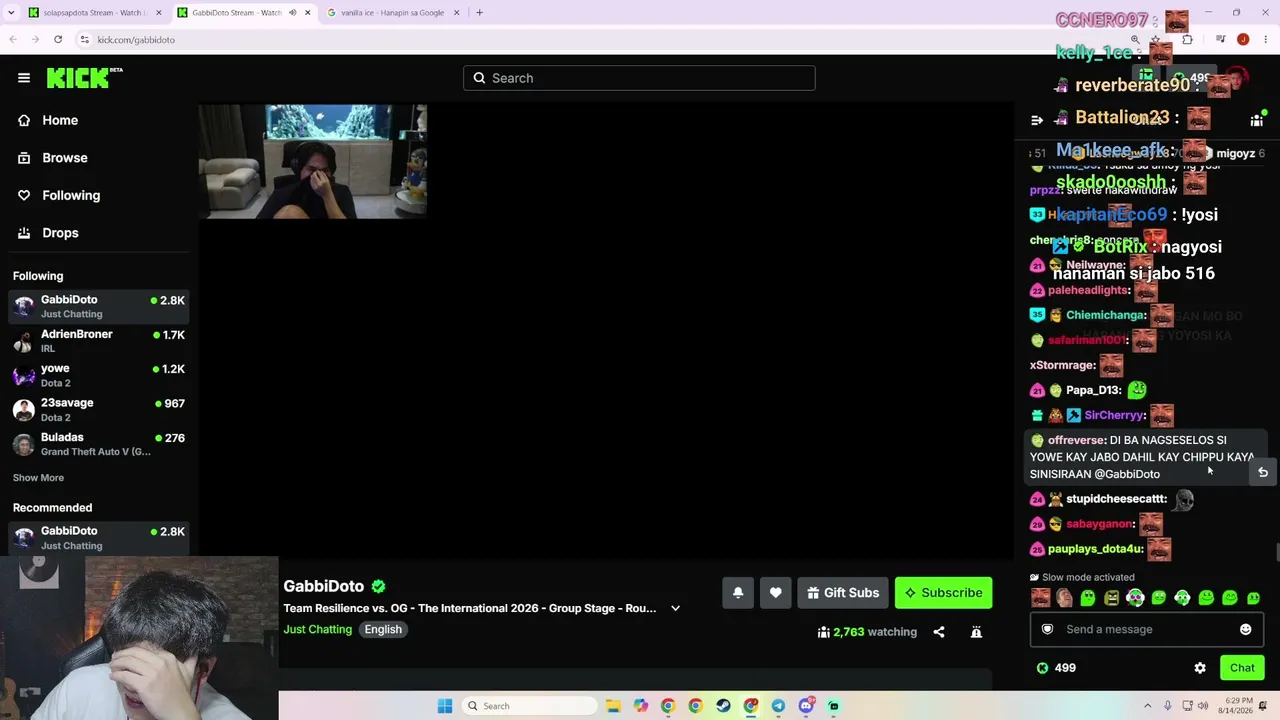
Task: Open Home in the Kick sidebar
Action: pyautogui.click(x=60, y=120)
